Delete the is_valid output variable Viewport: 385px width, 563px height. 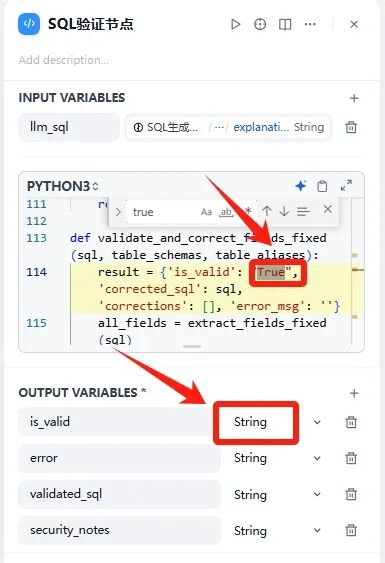(x=351, y=422)
